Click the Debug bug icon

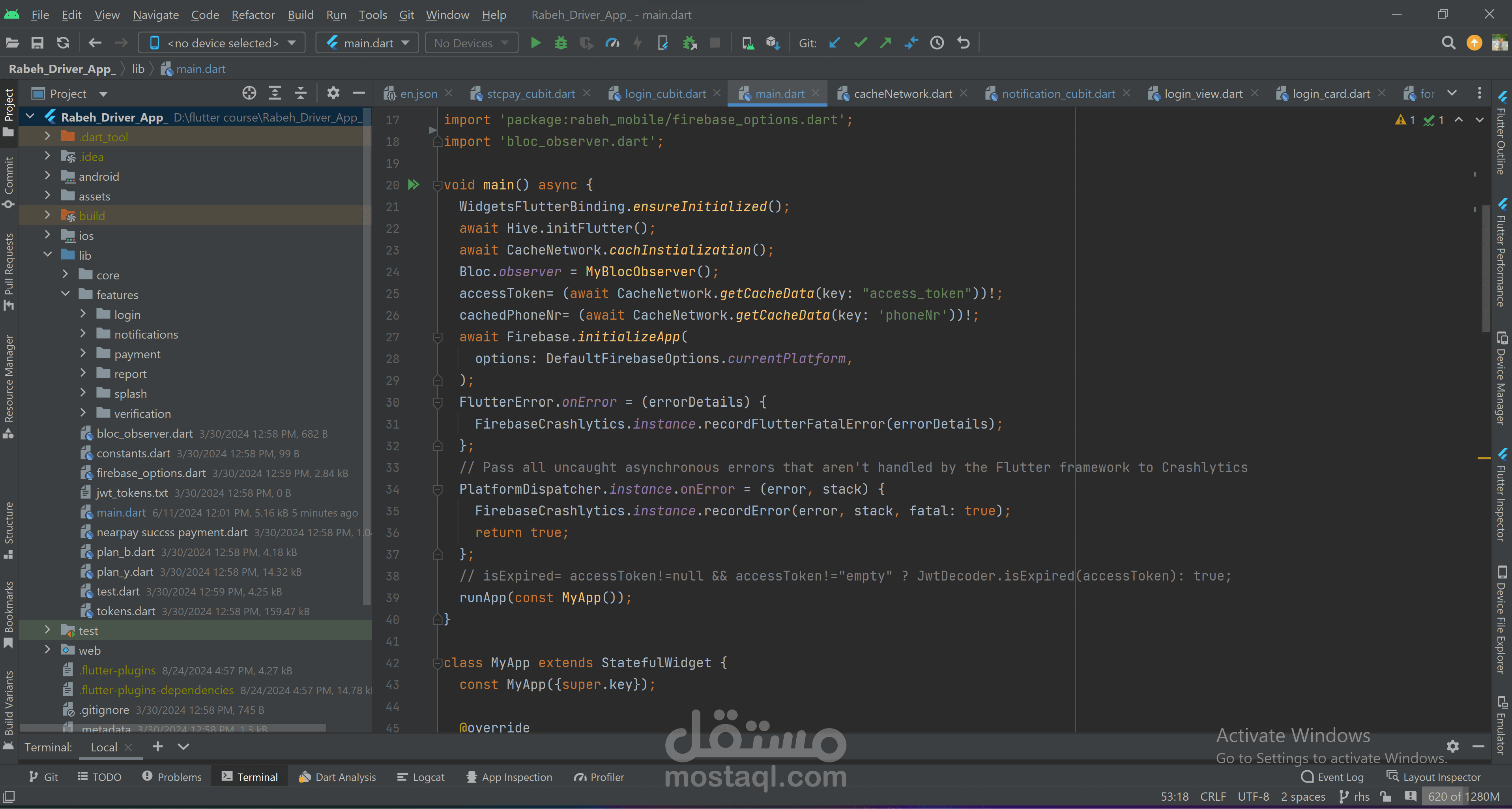561,43
